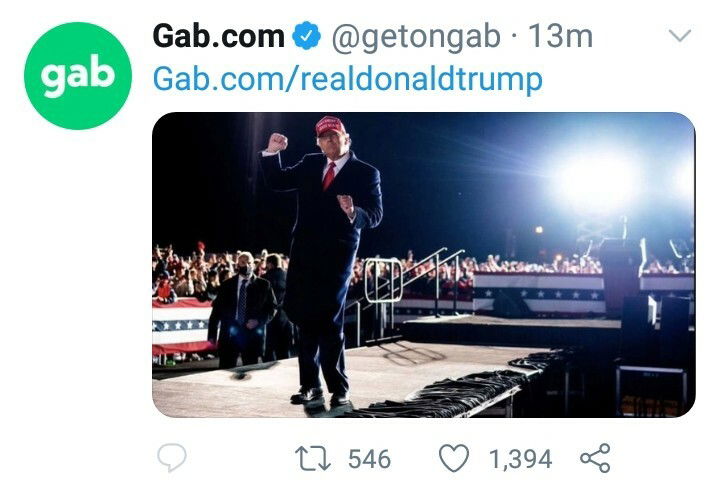Viewport: 711px width, 489px height.
Task: Click the red cap in the photo
Action: (x=330, y=126)
